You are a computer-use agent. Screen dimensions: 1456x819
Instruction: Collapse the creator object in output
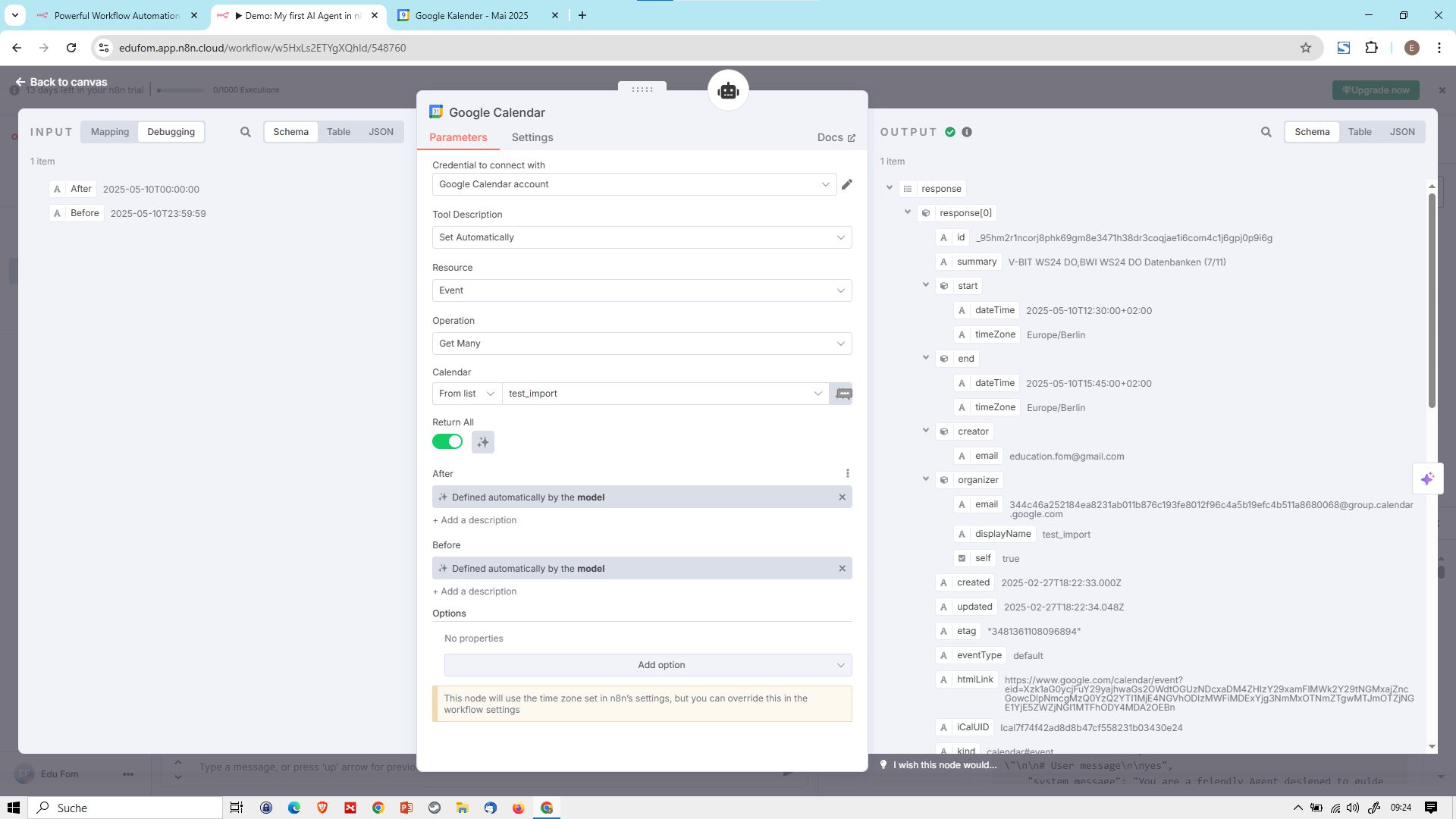(x=926, y=431)
